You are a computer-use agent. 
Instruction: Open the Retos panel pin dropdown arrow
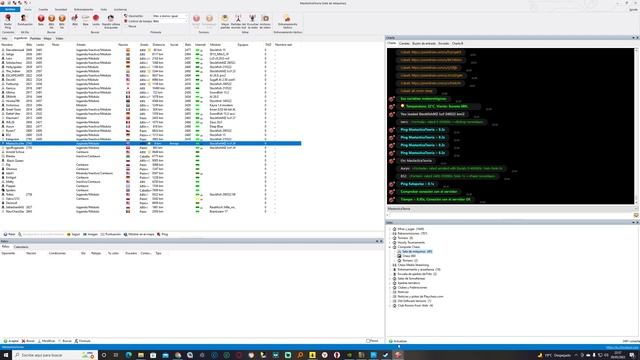[377, 241]
